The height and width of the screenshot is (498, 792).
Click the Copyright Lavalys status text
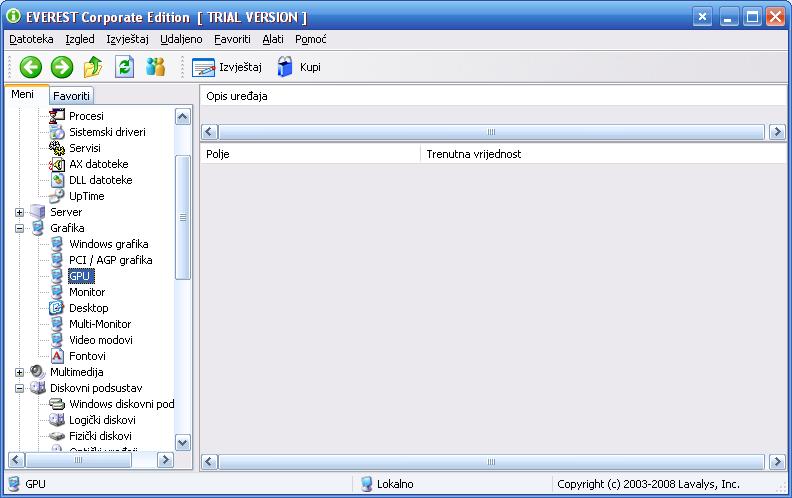(x=648, y=484)
